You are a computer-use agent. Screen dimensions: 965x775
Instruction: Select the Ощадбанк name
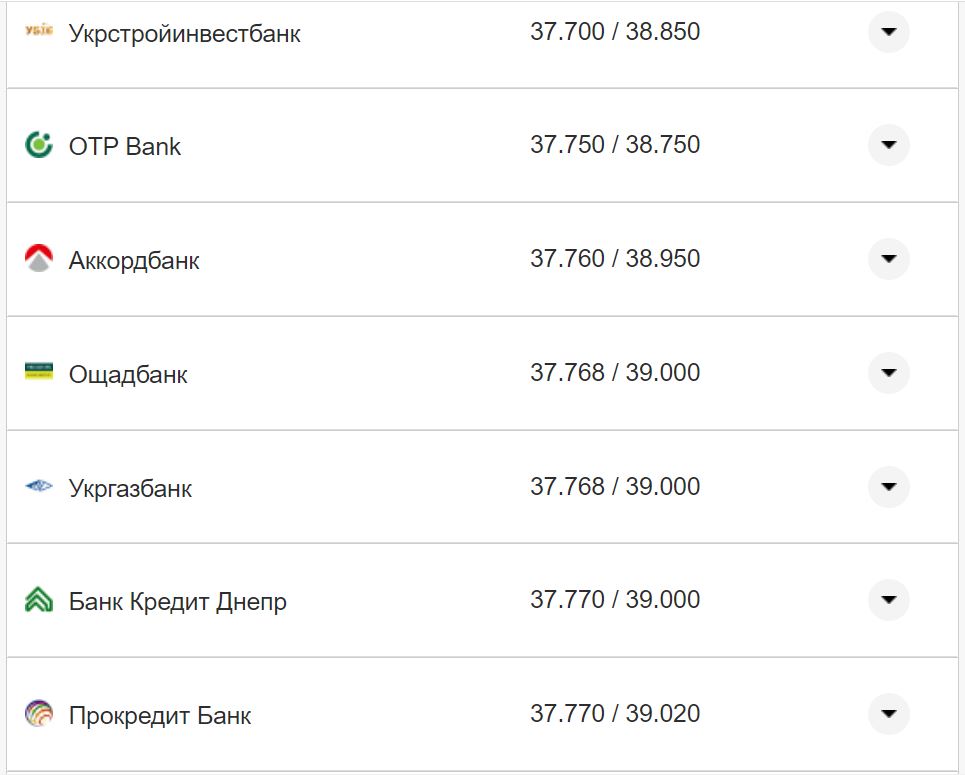pos(127,374)
